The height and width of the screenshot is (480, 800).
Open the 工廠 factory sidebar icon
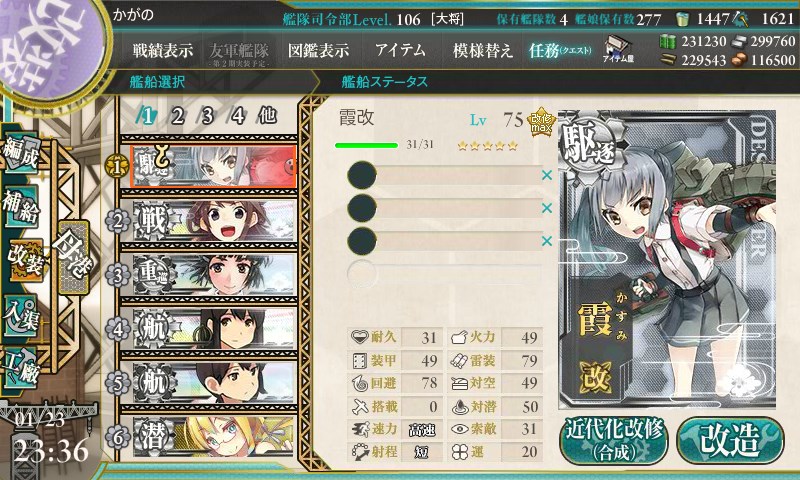click(20, 368)
